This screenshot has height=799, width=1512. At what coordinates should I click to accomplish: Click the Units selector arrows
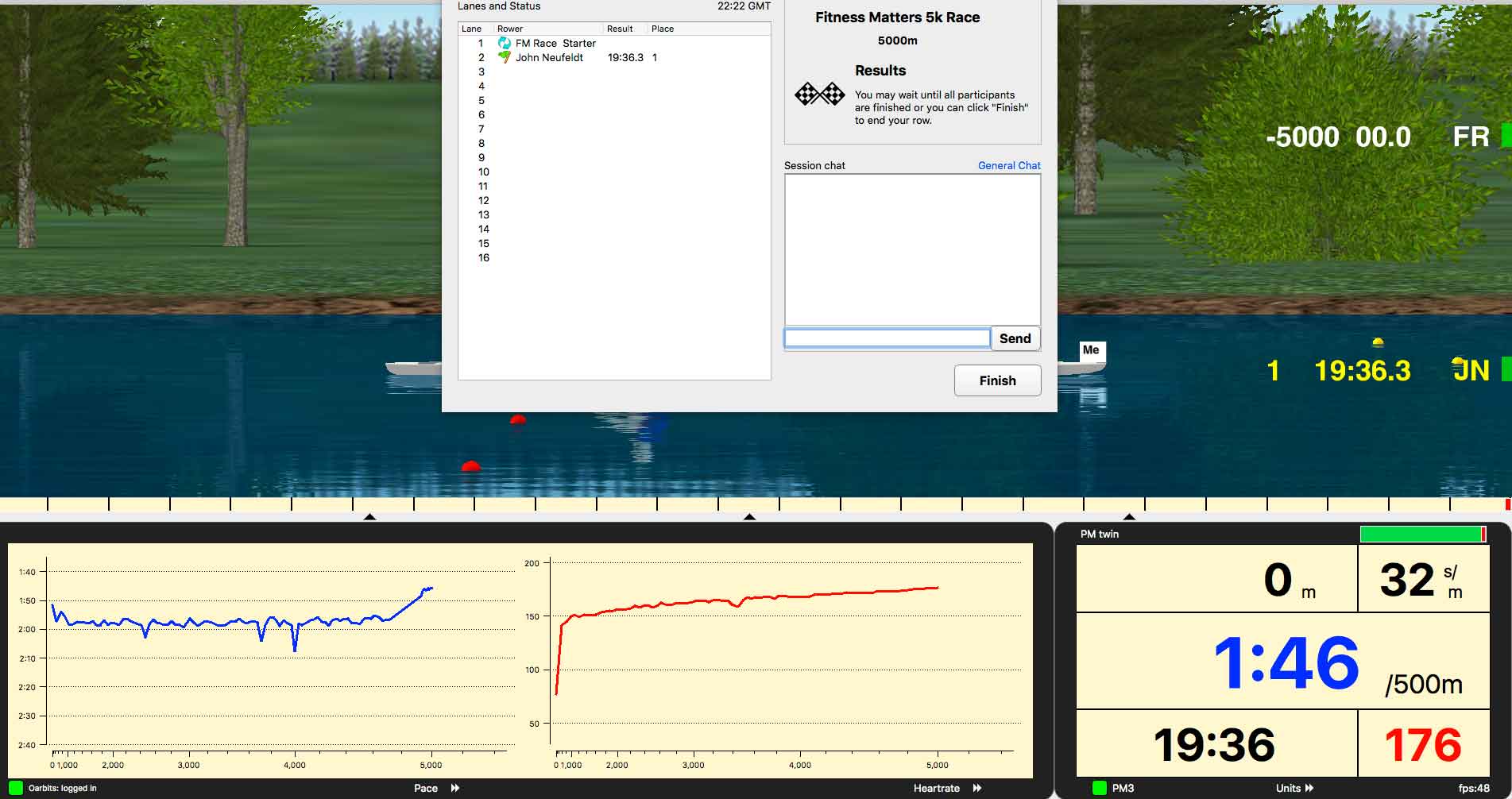click(1309, 788)
